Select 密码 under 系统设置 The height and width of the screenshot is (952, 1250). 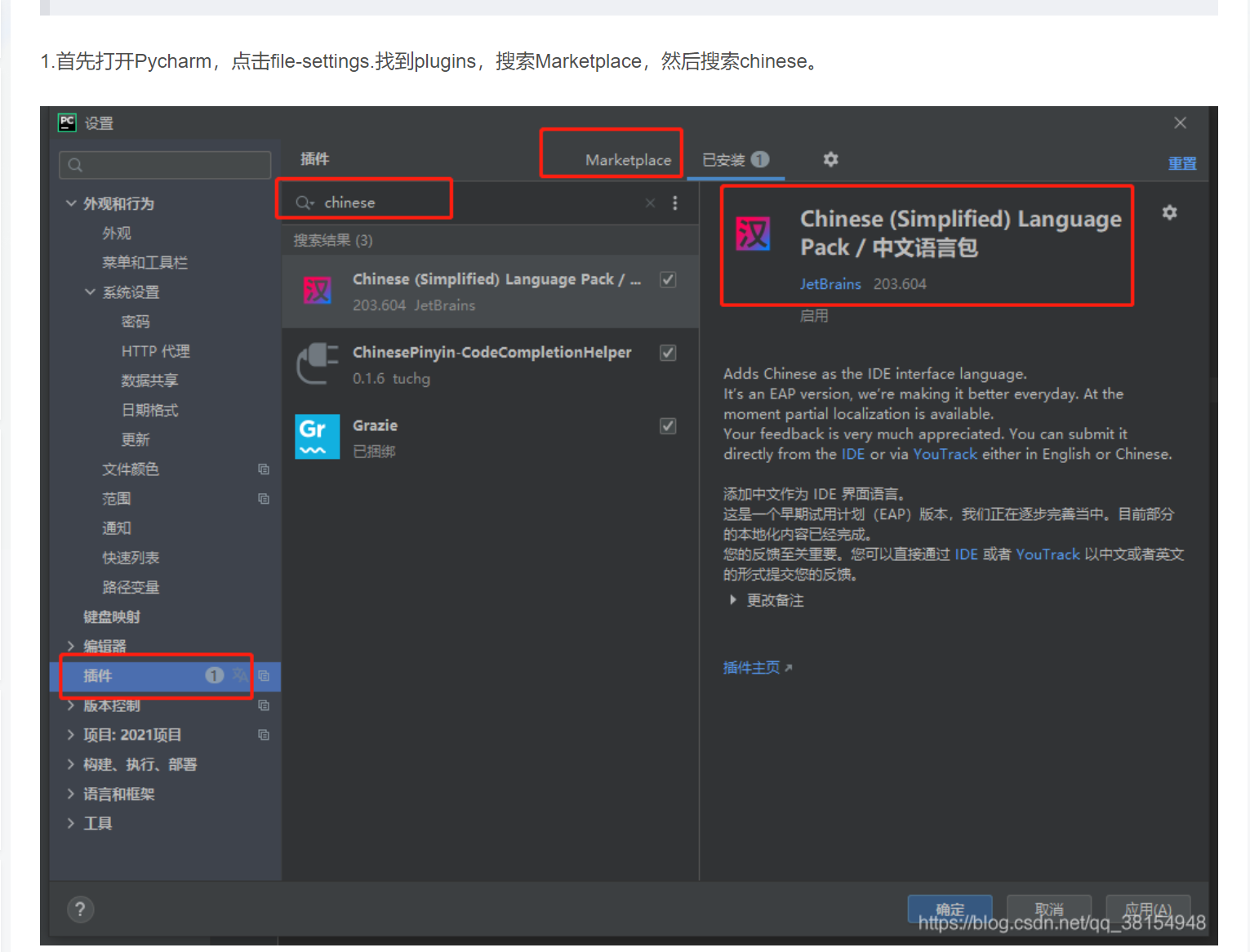pyautogui.click(x=136, y=321)
